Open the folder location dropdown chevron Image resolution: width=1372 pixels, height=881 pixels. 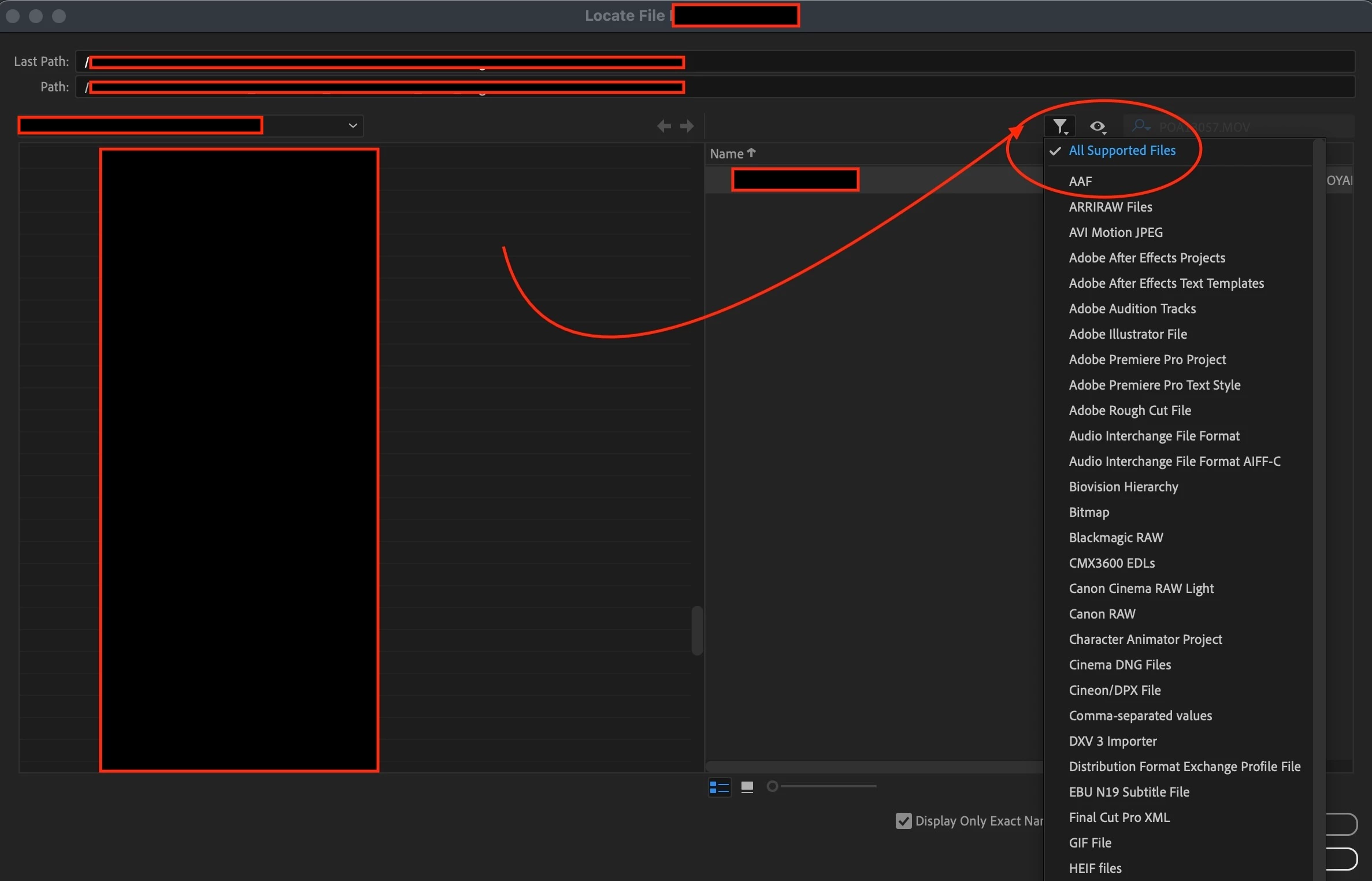(x=353, y=125)
